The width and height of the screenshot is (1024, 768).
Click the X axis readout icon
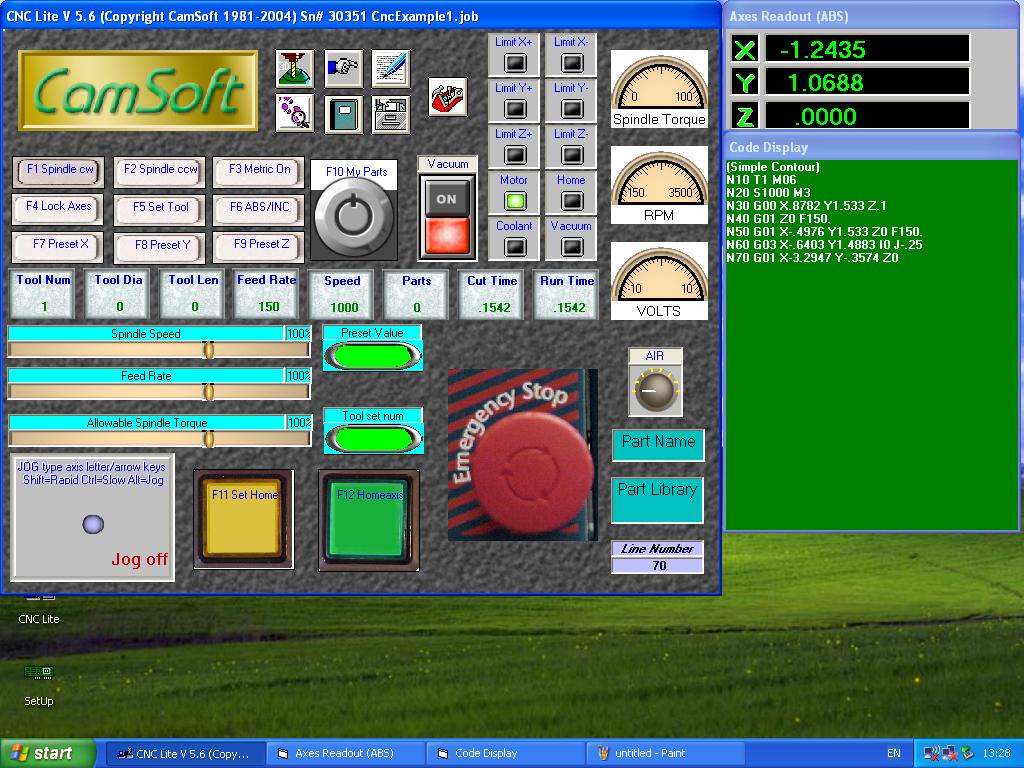[744, 50]
